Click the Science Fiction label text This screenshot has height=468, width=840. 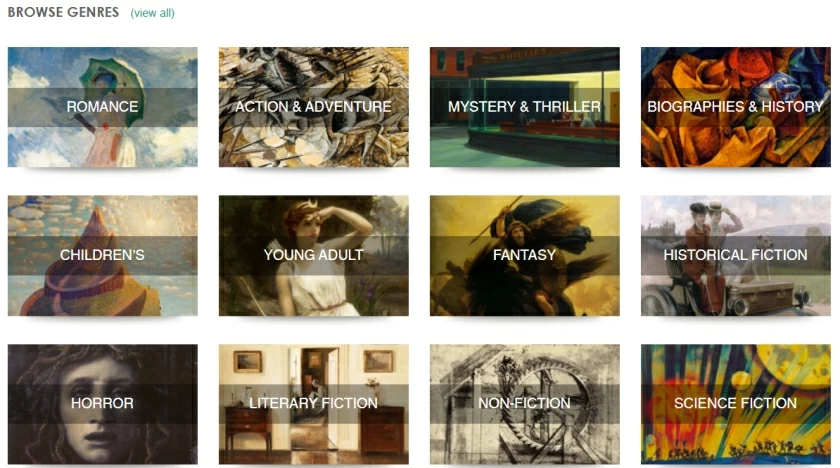click(736, 403)
